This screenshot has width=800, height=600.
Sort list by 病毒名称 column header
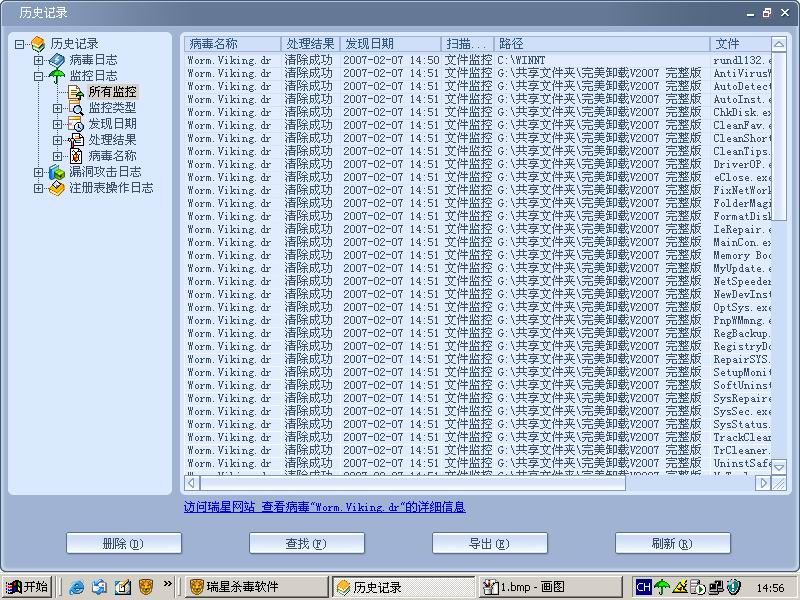[232, 44]
